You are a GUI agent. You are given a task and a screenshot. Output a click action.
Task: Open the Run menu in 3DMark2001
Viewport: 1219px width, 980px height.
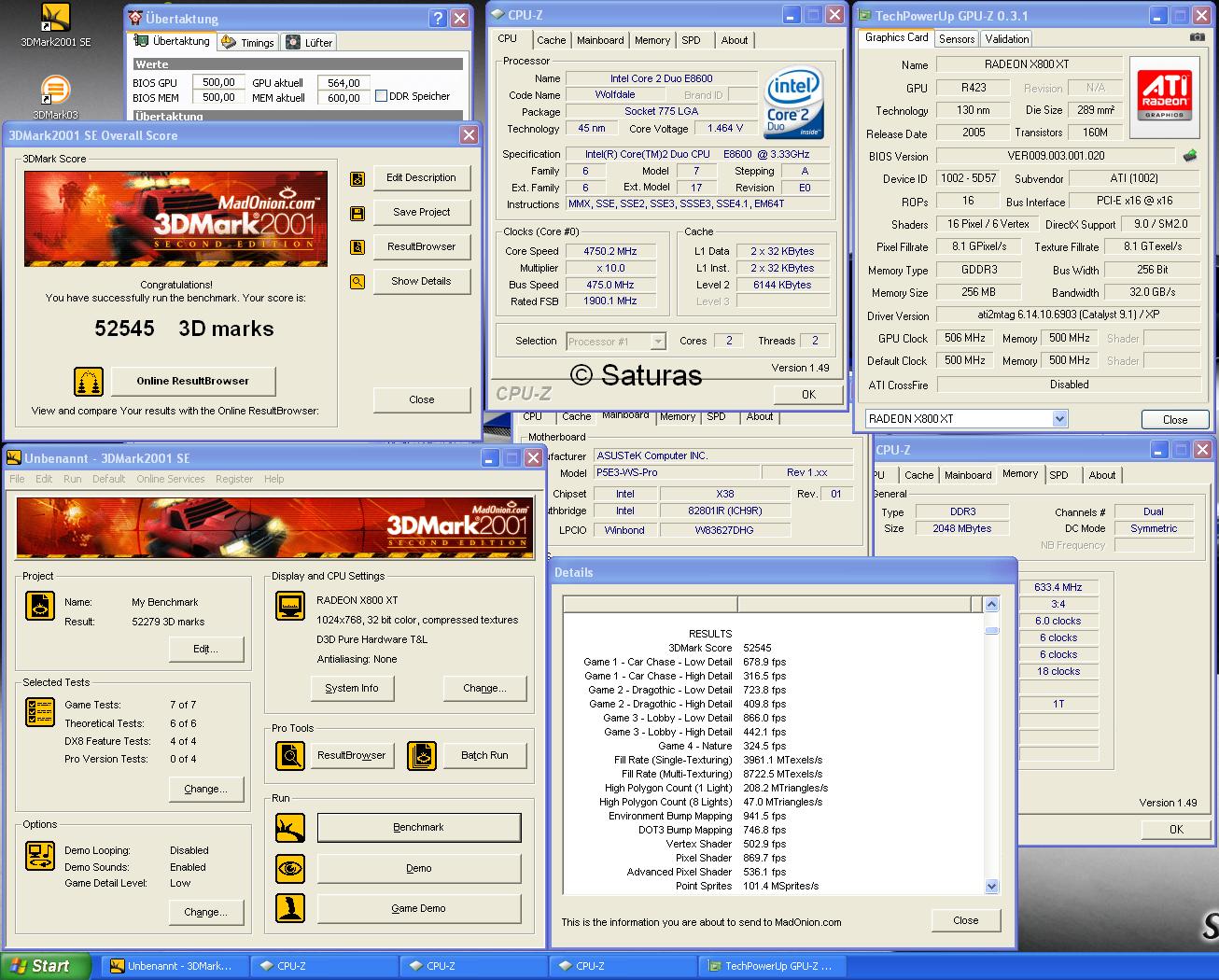(73, 479)
